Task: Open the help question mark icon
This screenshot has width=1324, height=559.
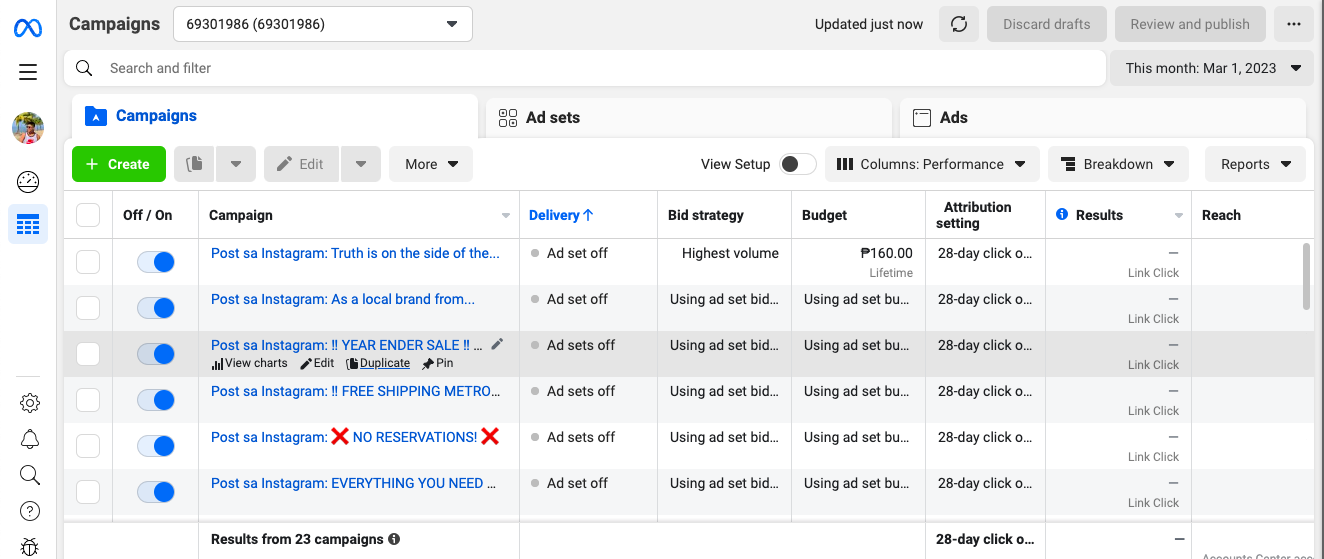Action: point(30,511)
